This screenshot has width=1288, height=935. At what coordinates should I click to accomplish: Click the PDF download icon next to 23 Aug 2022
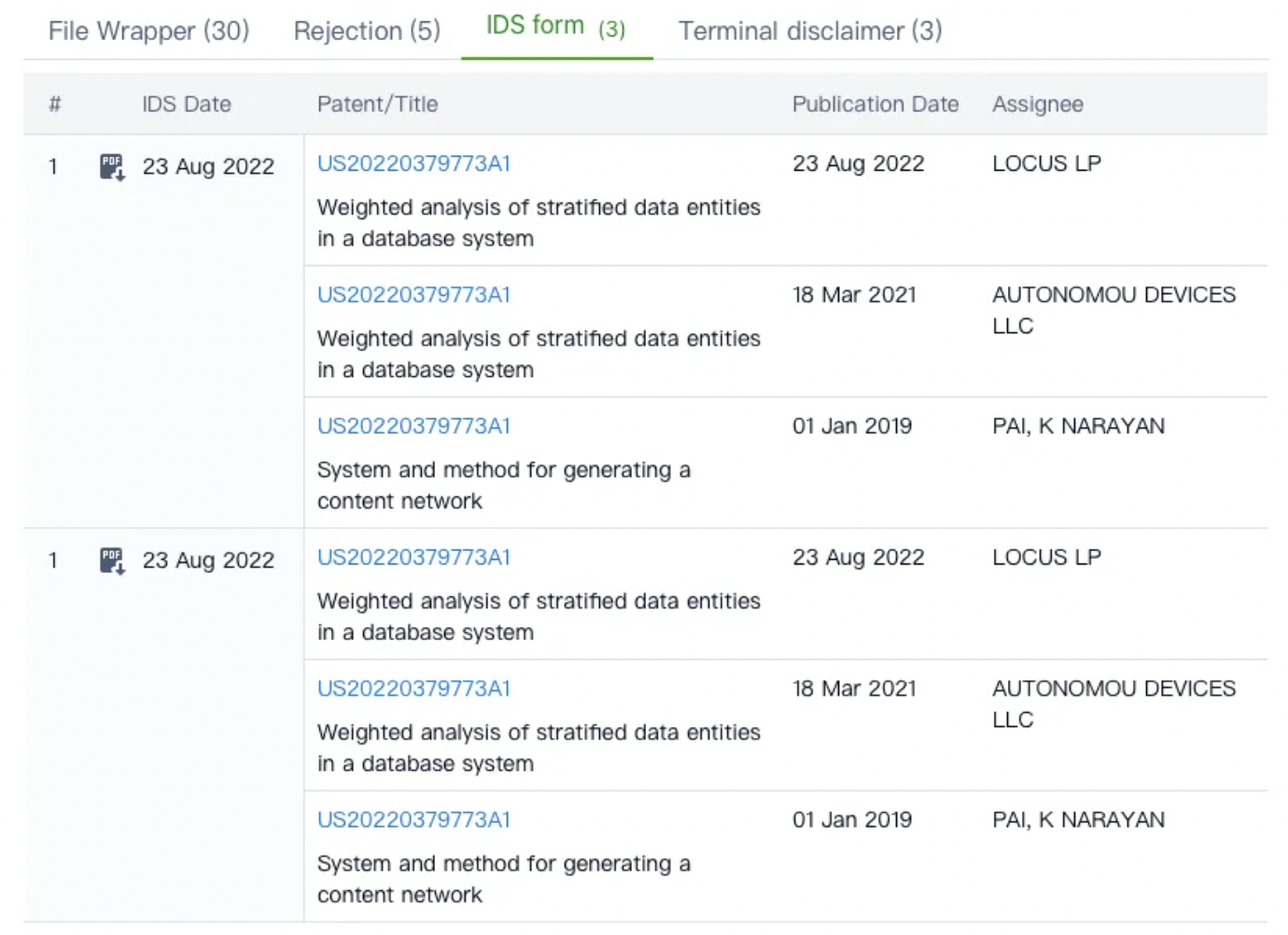(x=110, y=168)
